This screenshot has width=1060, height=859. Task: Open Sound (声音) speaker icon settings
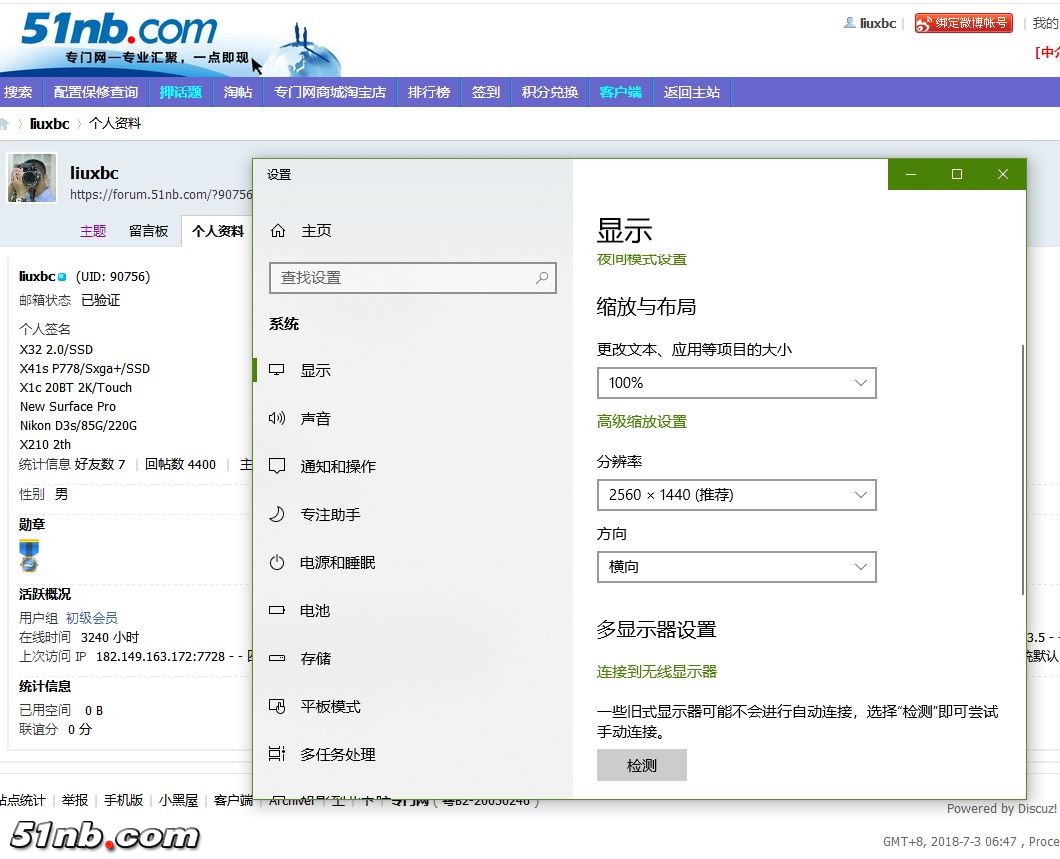coord(277,418)
